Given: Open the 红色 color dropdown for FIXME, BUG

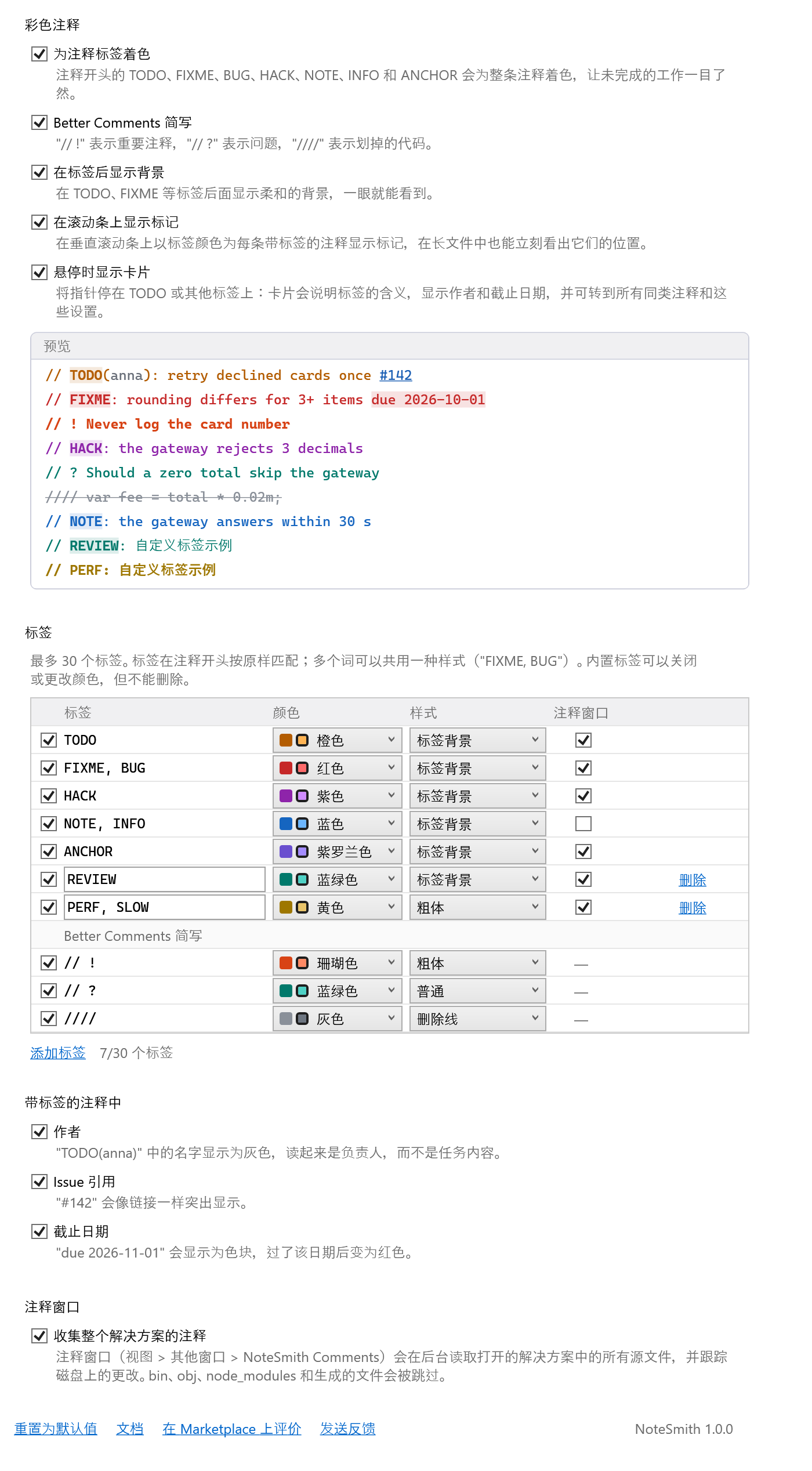Looking at the screenshot, I should (338, 768).
